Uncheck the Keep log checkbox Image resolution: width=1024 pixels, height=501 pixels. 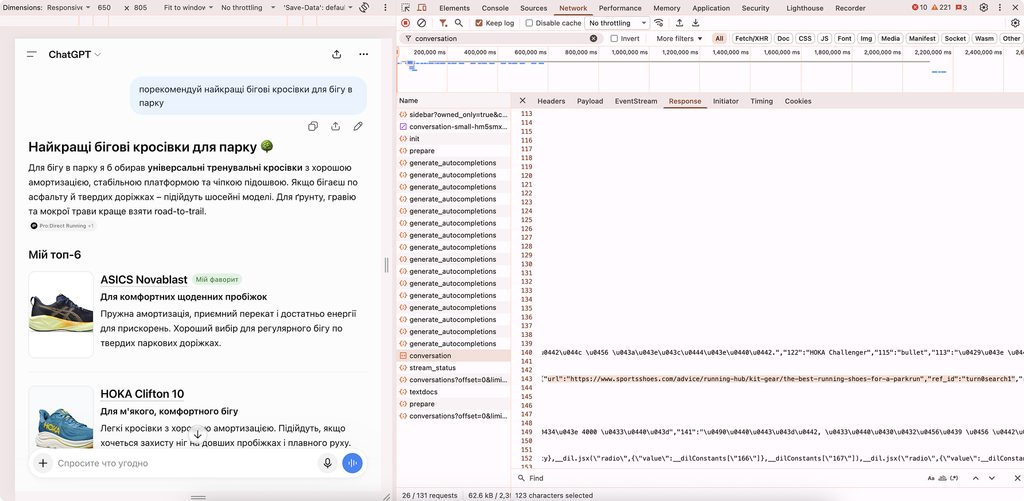coord(479,23)
